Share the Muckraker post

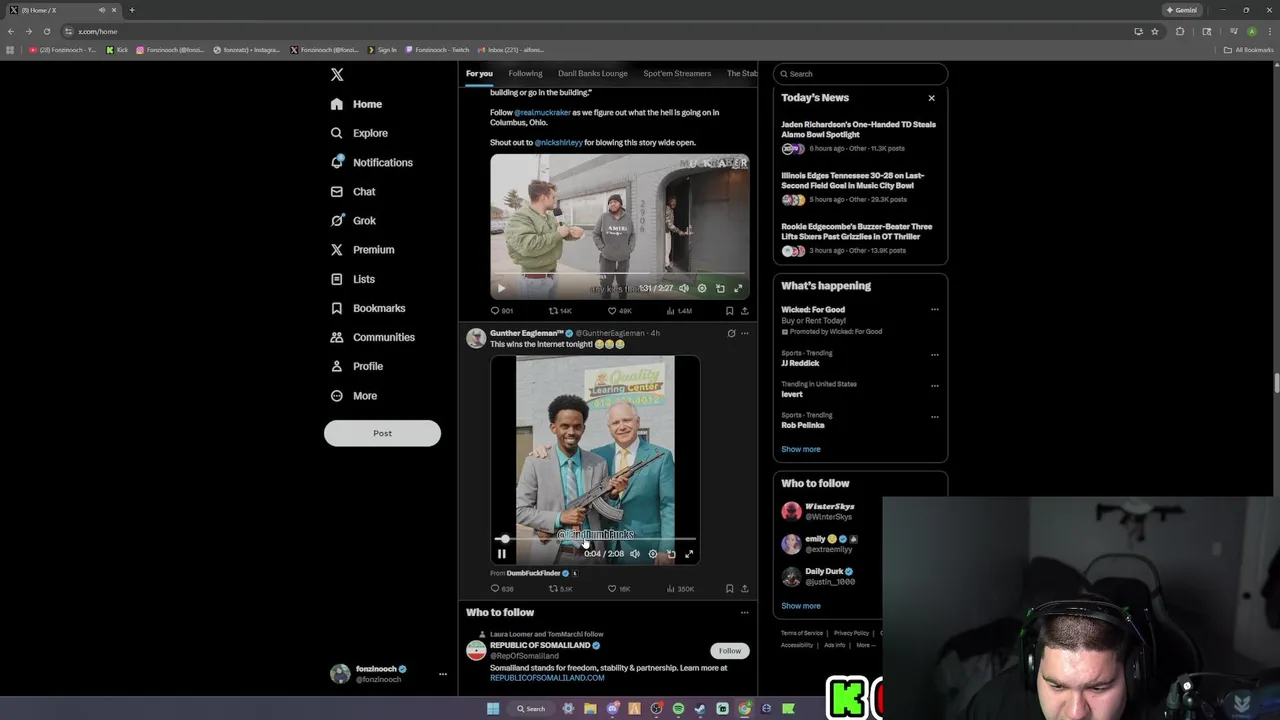point(744,311)
